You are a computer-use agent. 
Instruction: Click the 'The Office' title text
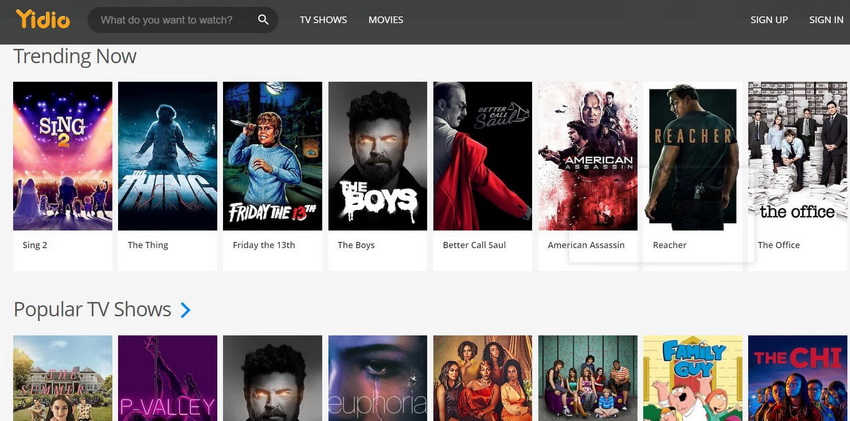tap(778, 245)
